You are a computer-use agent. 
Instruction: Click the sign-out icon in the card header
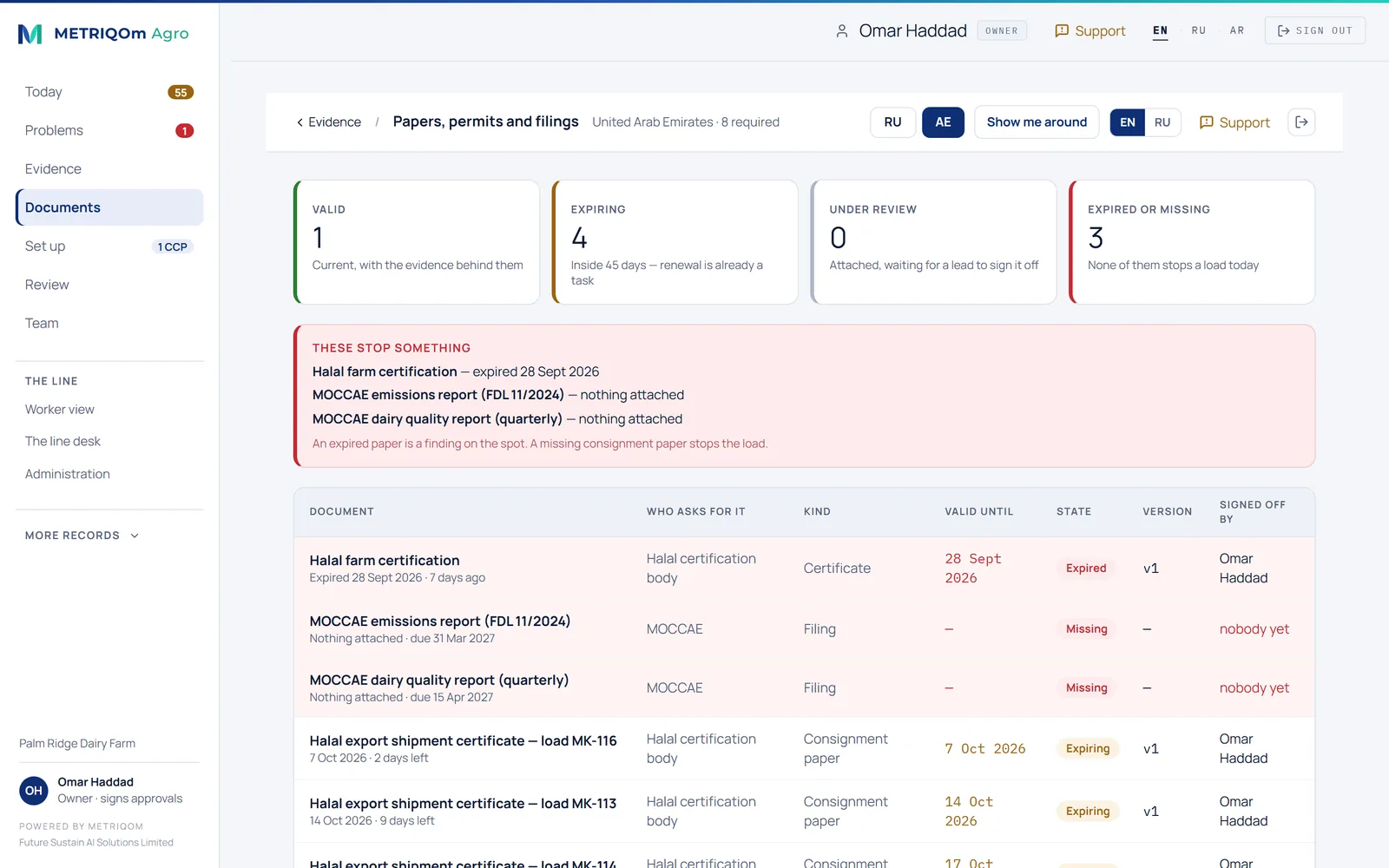1301,122
